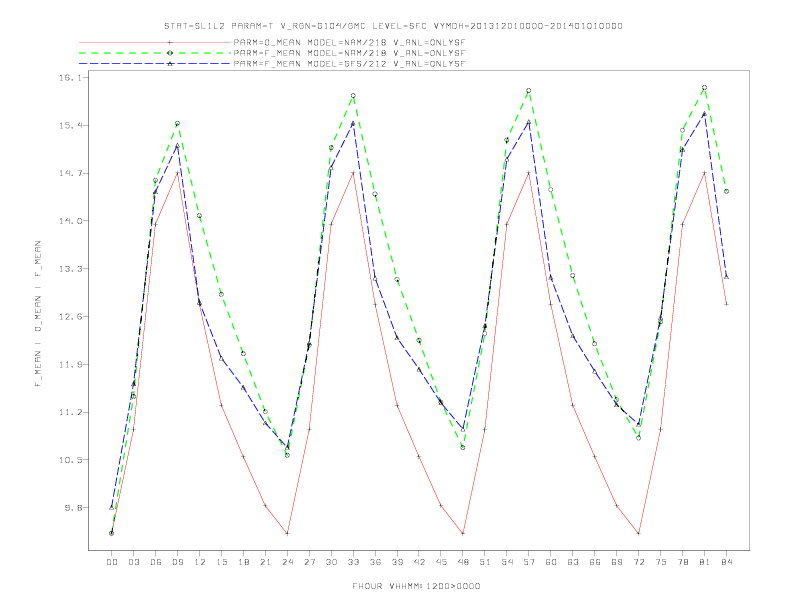Click x-axis tick label 12
This screenshot has width=792, height=612.
coord(200,562)
